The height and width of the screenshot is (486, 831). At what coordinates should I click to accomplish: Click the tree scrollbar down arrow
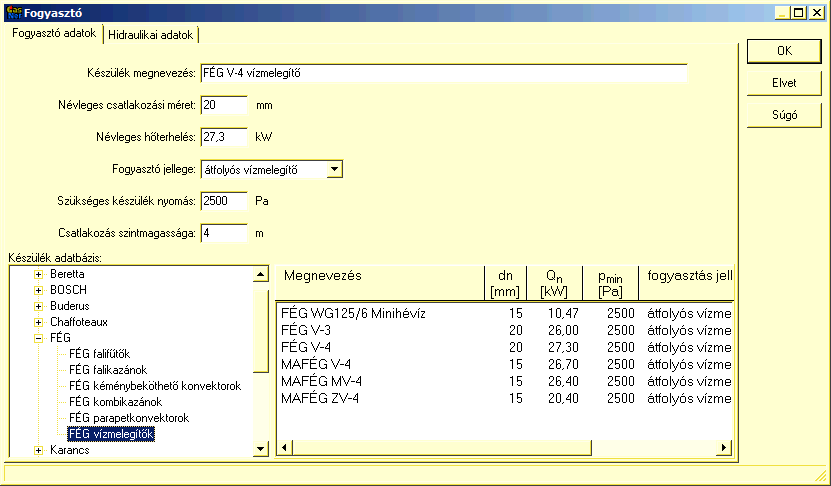(x=260, y=449)
